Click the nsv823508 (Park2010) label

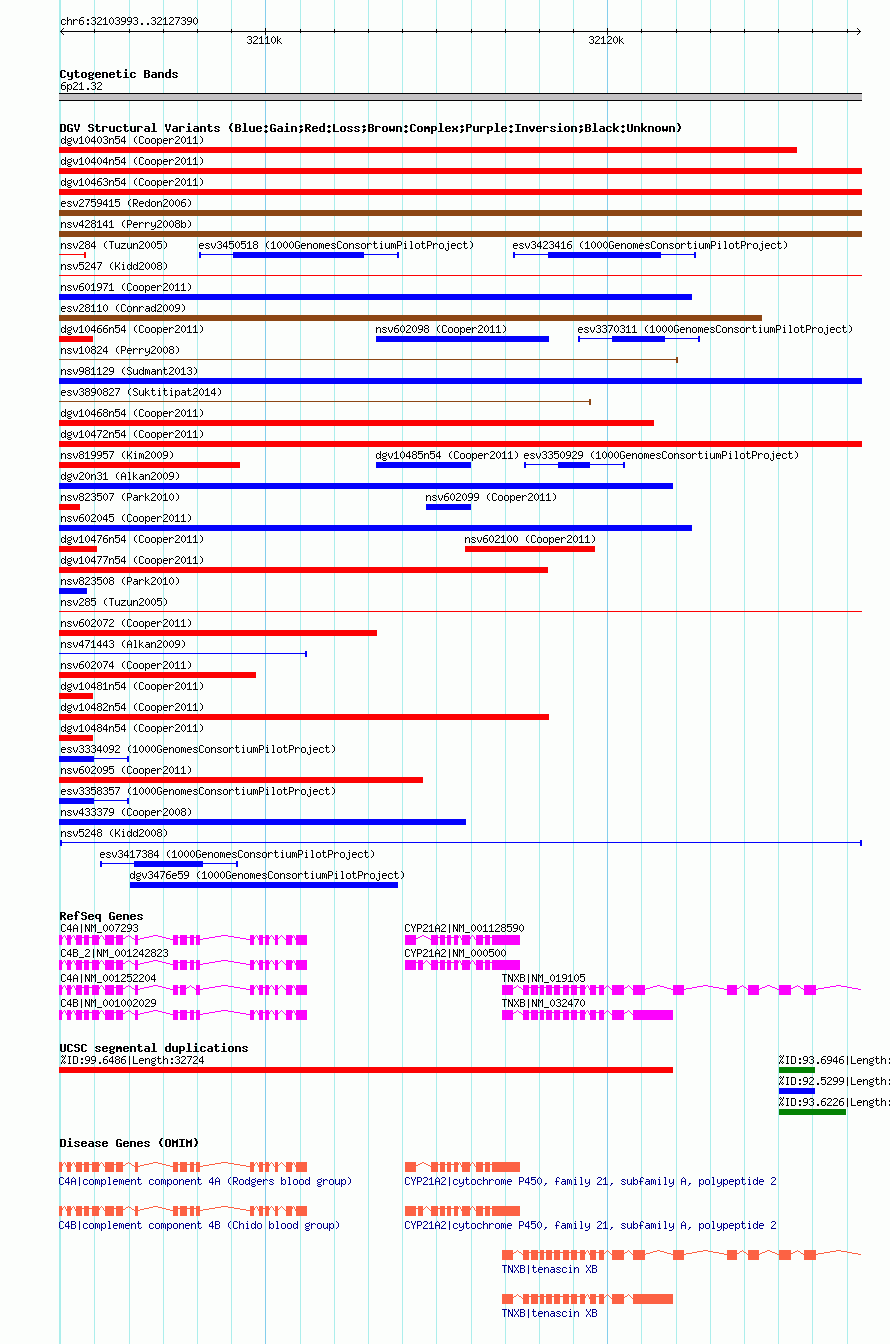[x=120, y=581]
